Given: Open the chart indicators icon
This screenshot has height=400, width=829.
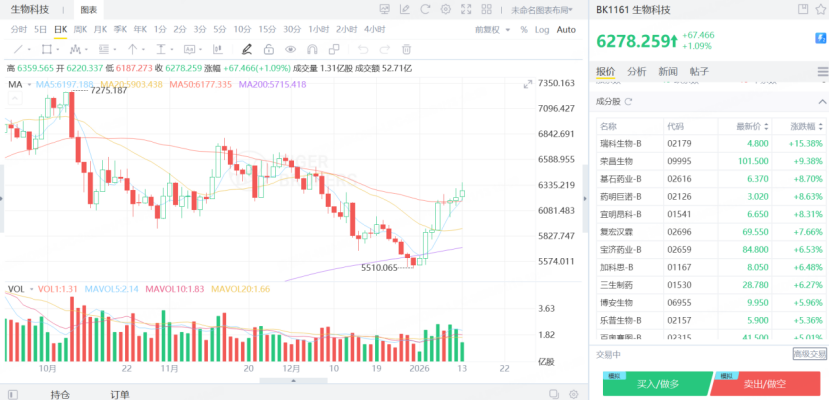Looking at the screenshot, I should pyautogui.click(x=217, y=50).
